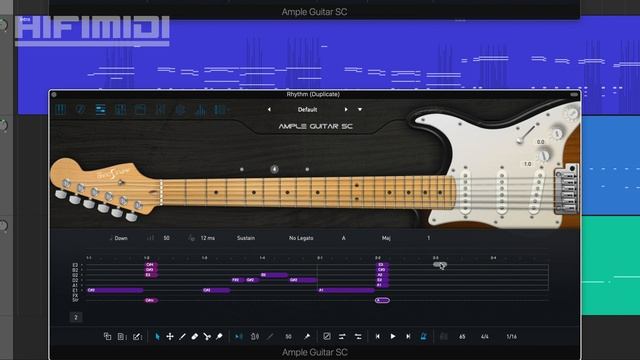Adjust the top volume knob on guitar body
640x360 pixels.
click(x=572, y=113)
